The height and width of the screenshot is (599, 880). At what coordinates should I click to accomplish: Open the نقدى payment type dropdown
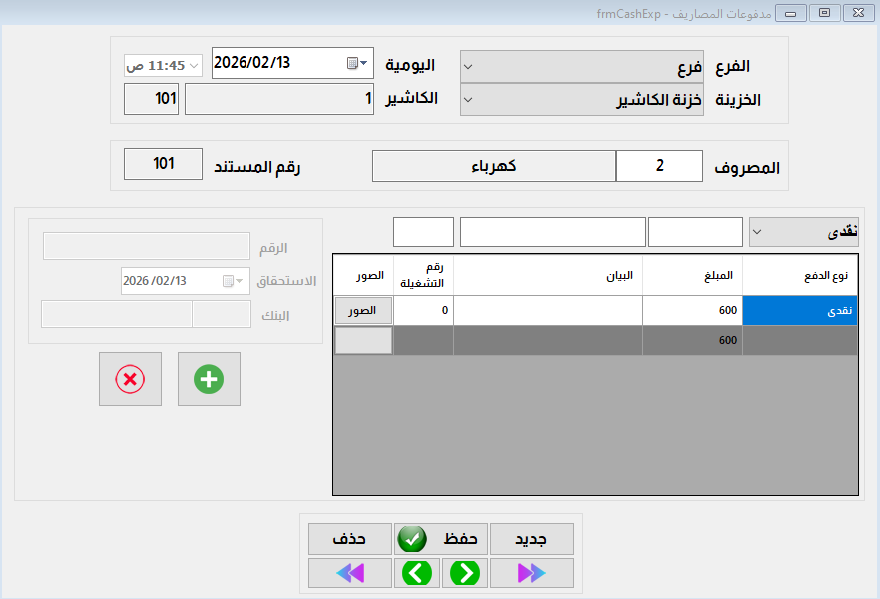pyautogui.click(x=803, y=232)
